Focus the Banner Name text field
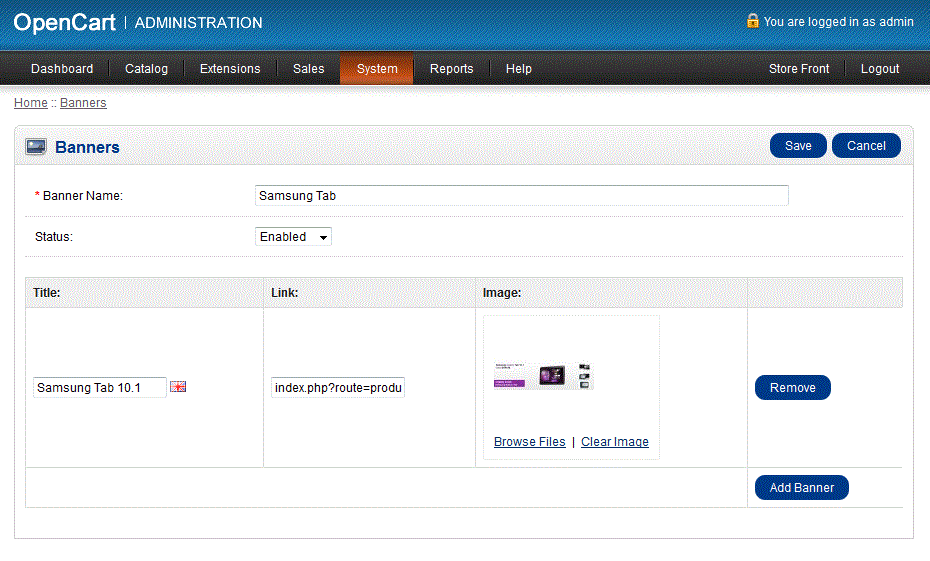 point(521,196)
